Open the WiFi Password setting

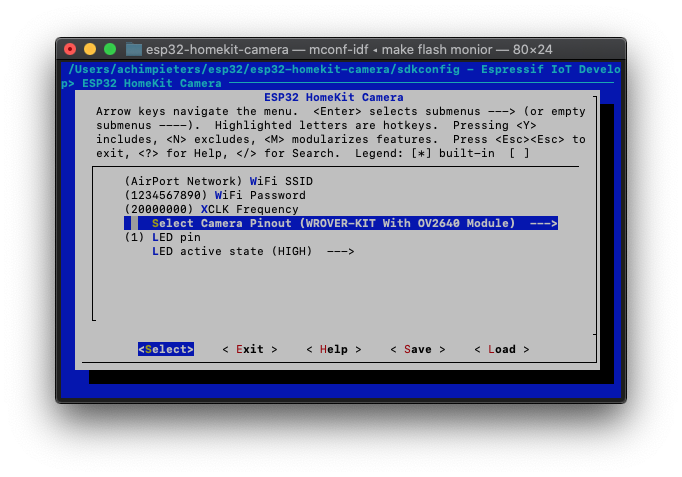215,195
